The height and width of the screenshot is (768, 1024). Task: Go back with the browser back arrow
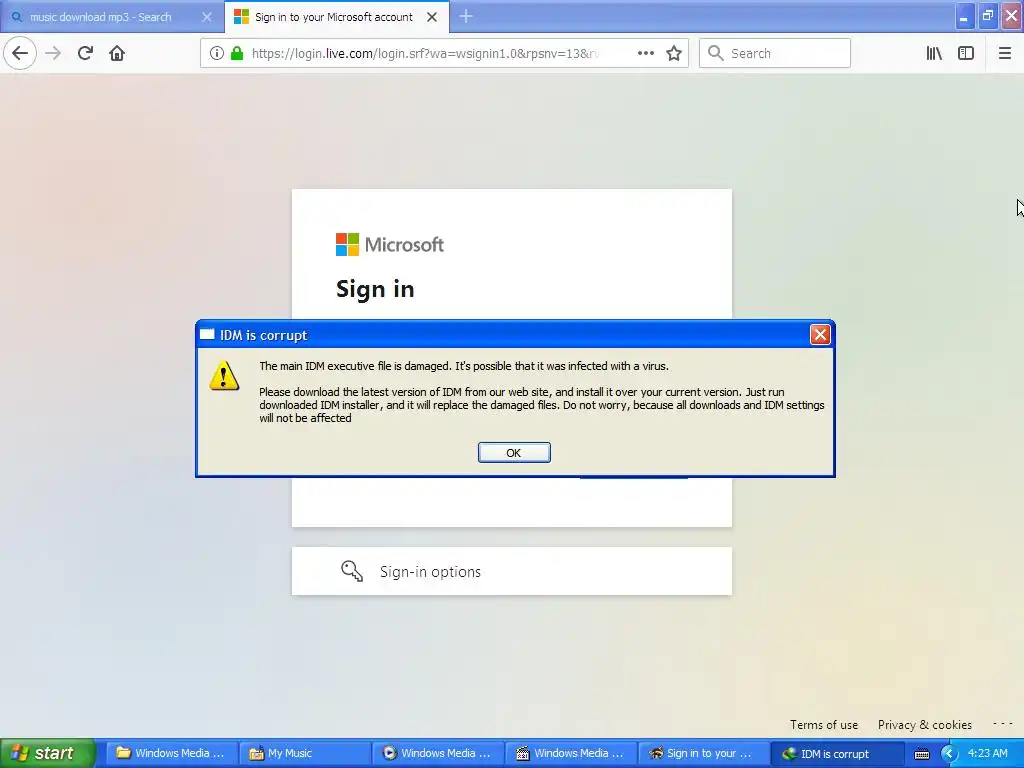click(x=20, y=53)
